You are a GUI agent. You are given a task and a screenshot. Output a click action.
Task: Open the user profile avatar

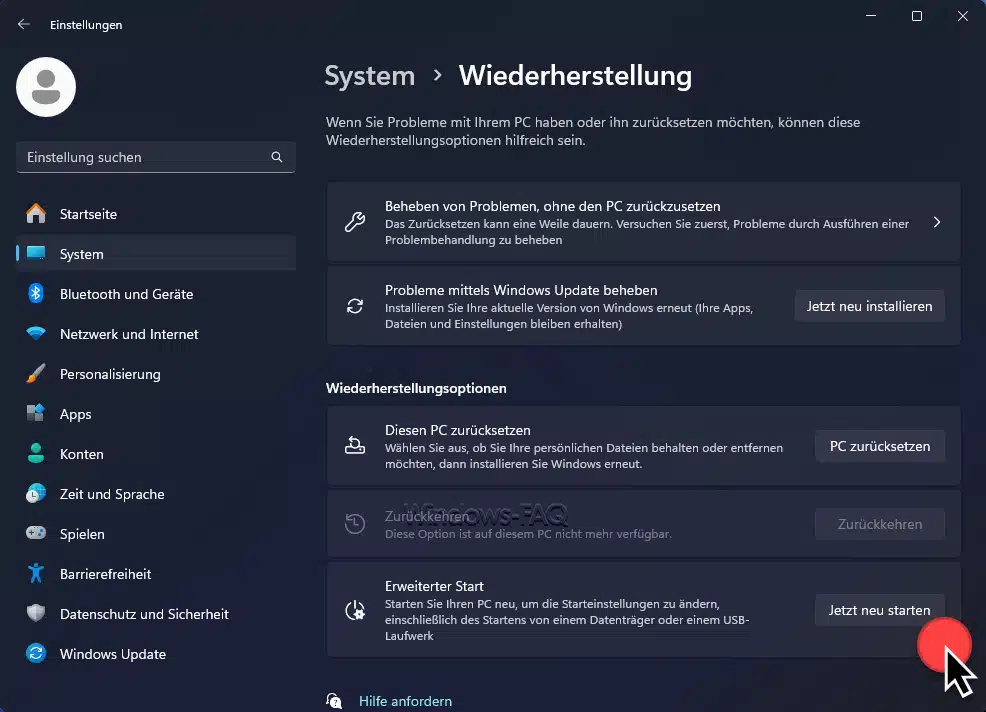(x=46, y=87)
